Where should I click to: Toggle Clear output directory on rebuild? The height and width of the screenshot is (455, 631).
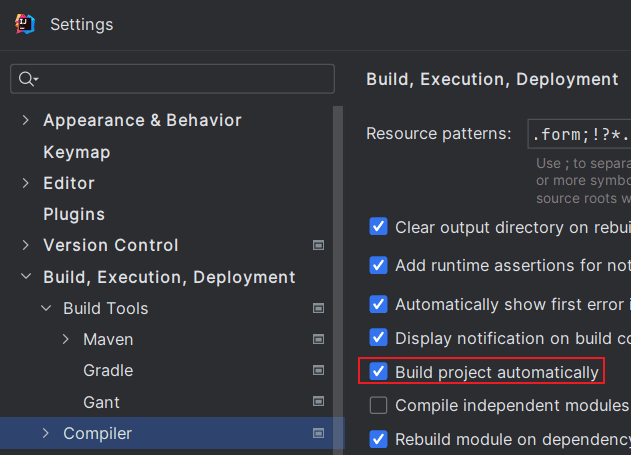(379, 226)
